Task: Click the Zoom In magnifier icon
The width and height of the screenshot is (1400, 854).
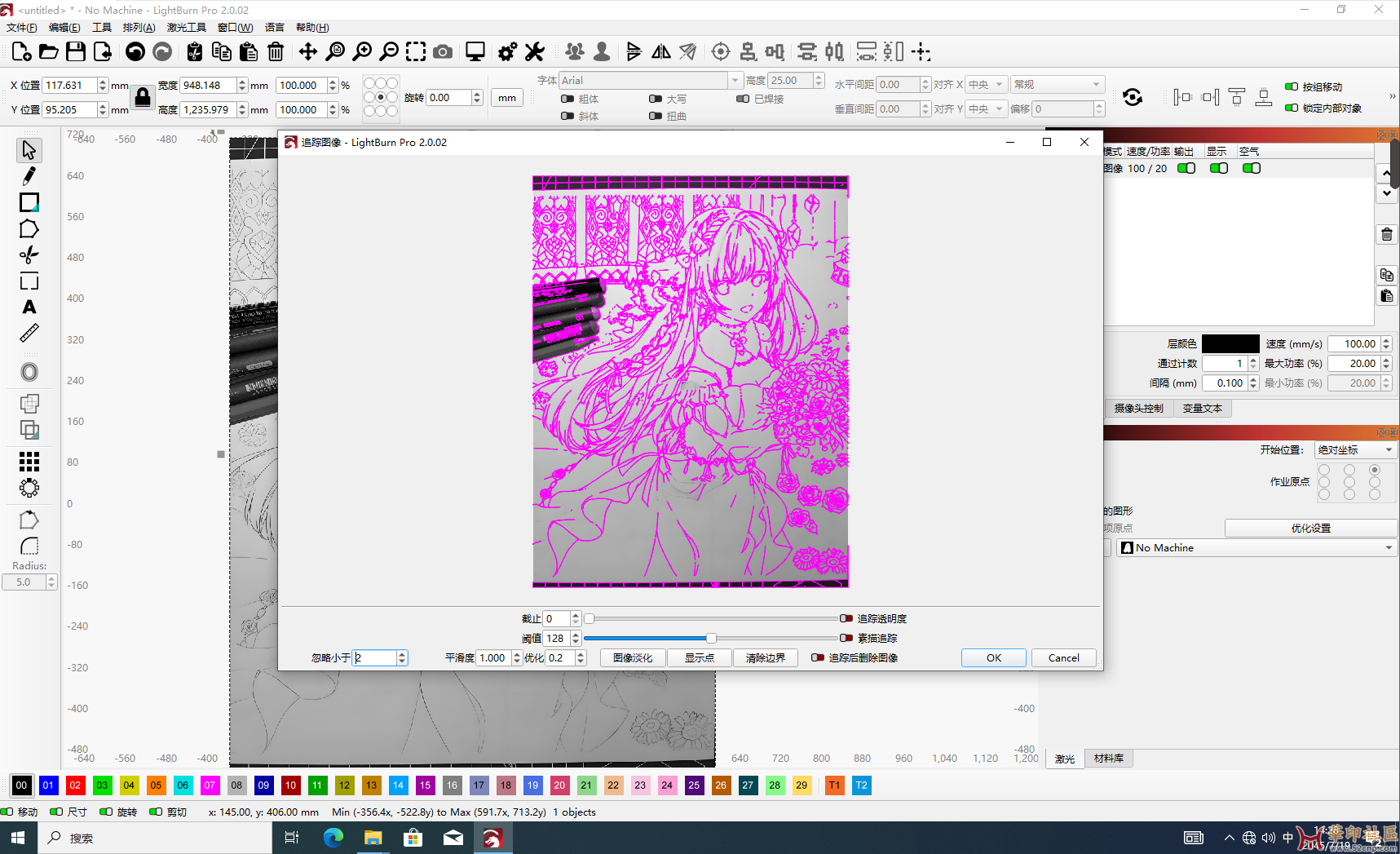Action: coord(362,52)
